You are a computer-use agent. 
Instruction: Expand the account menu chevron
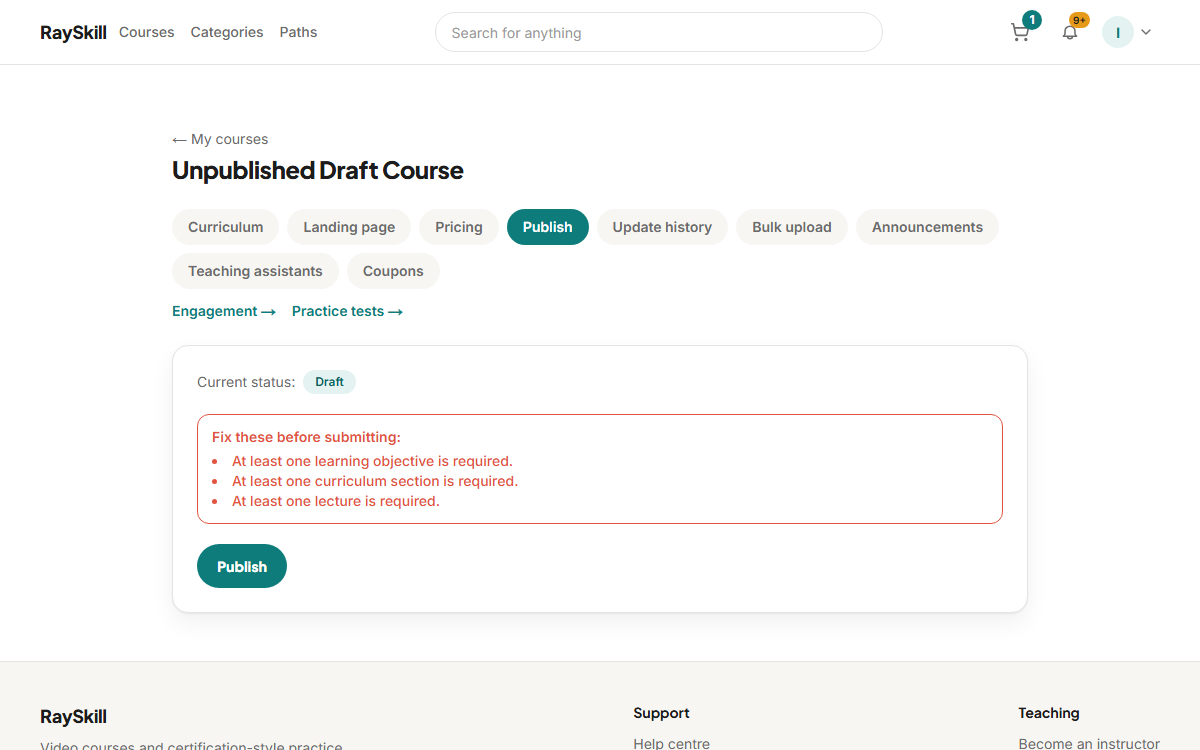click(1146, 32)
